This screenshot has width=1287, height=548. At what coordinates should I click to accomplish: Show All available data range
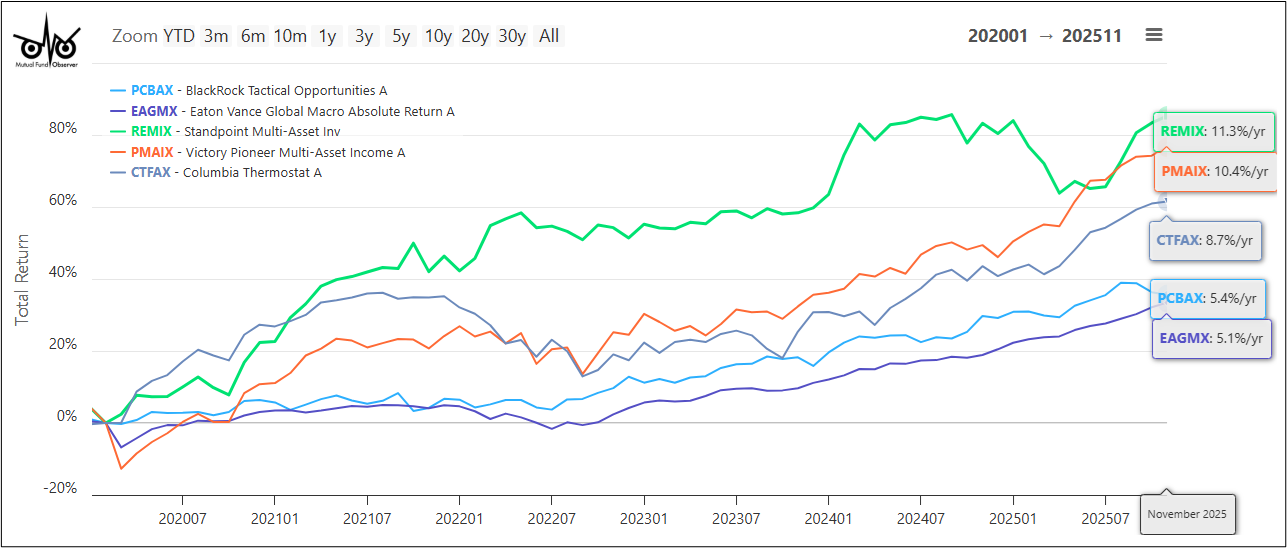(x=549, y=36)
